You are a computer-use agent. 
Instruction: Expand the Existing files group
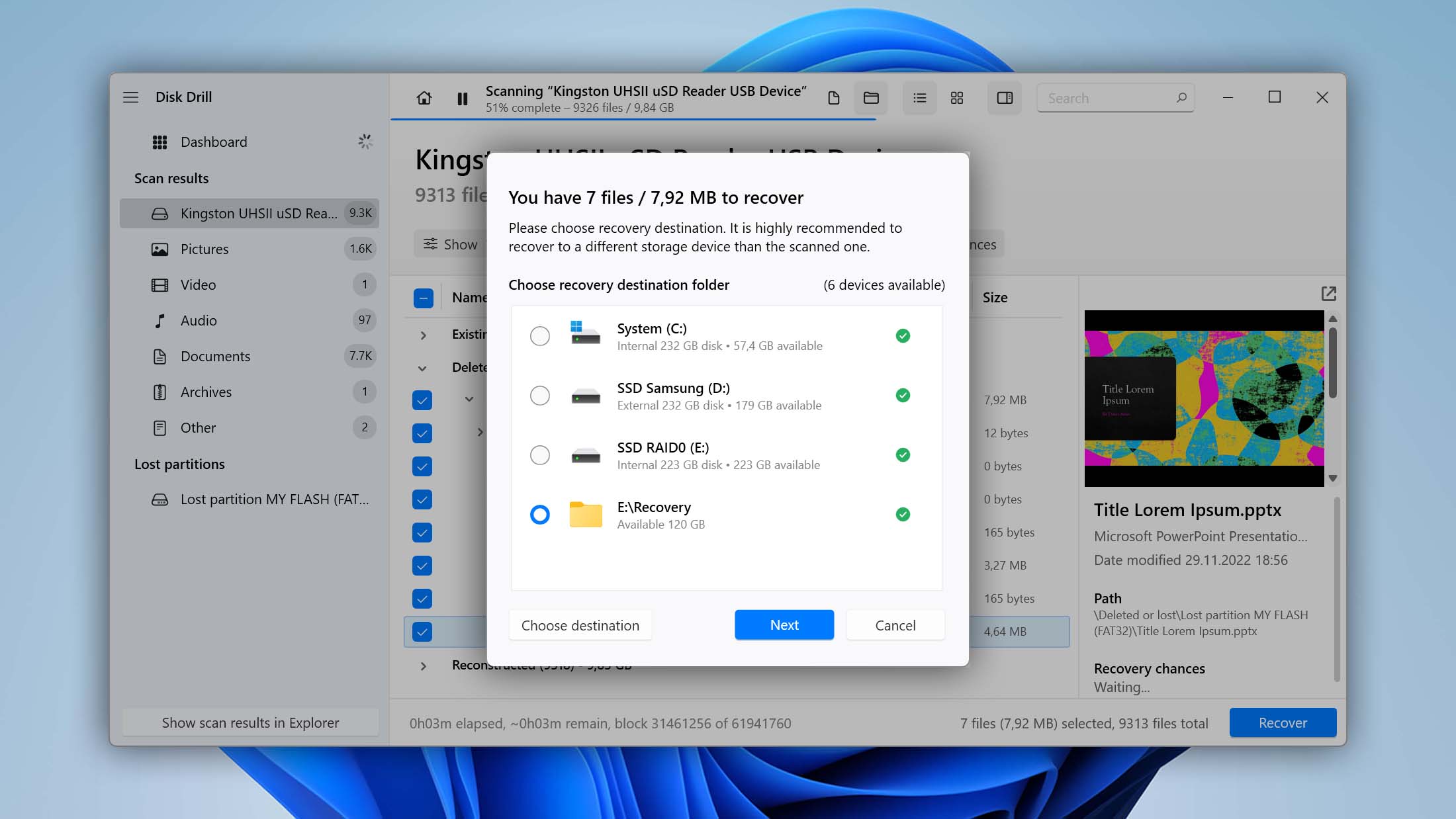424,335
